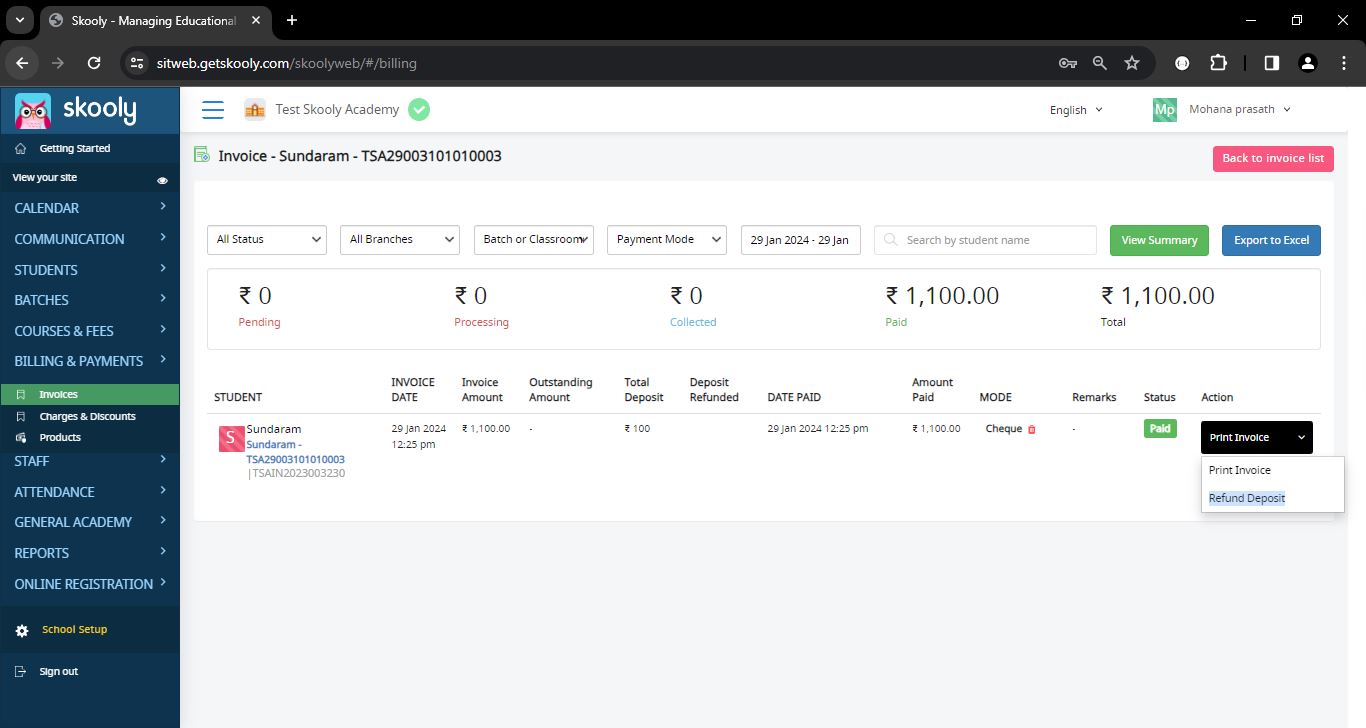Click the Skooly owl logo
Image resolution: width=1366 pixels, height=728 pixels.
pyautogui.click(x=33, y=110)
